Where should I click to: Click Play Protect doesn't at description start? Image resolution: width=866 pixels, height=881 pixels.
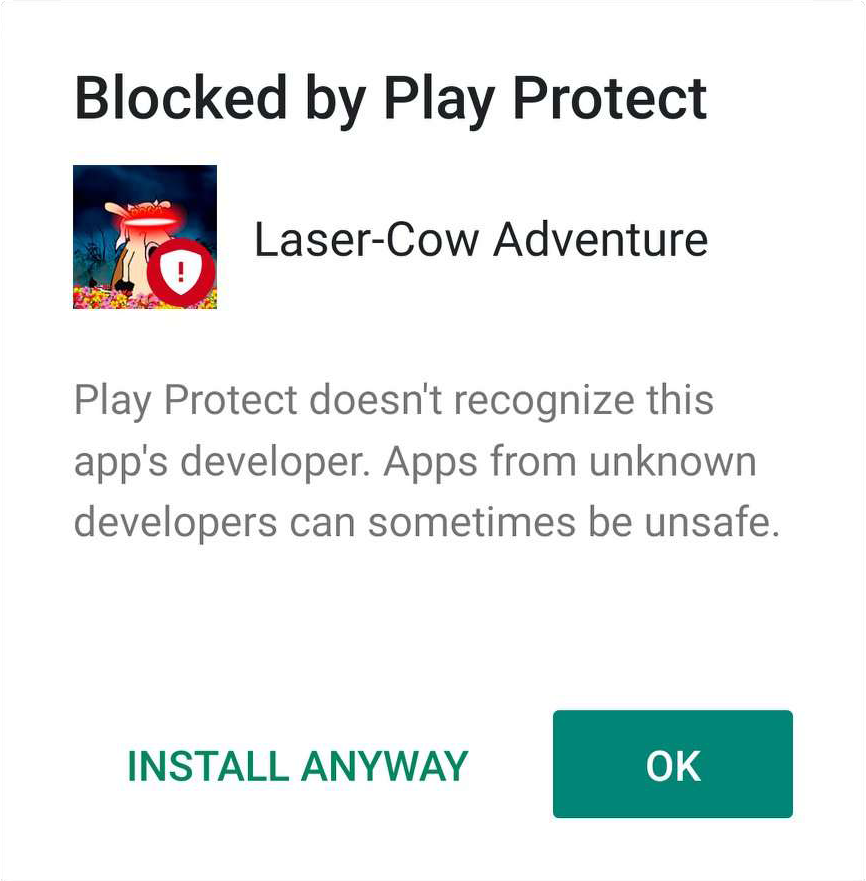coord(259,401)
